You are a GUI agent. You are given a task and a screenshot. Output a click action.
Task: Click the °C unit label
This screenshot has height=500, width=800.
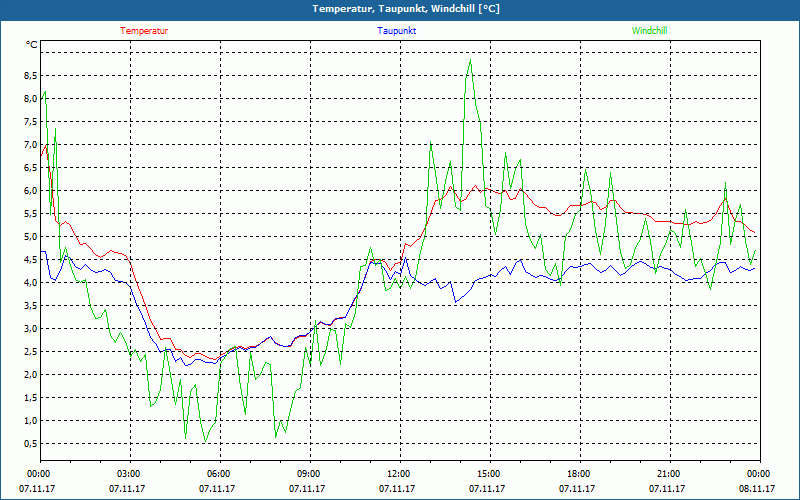[32, 45]
